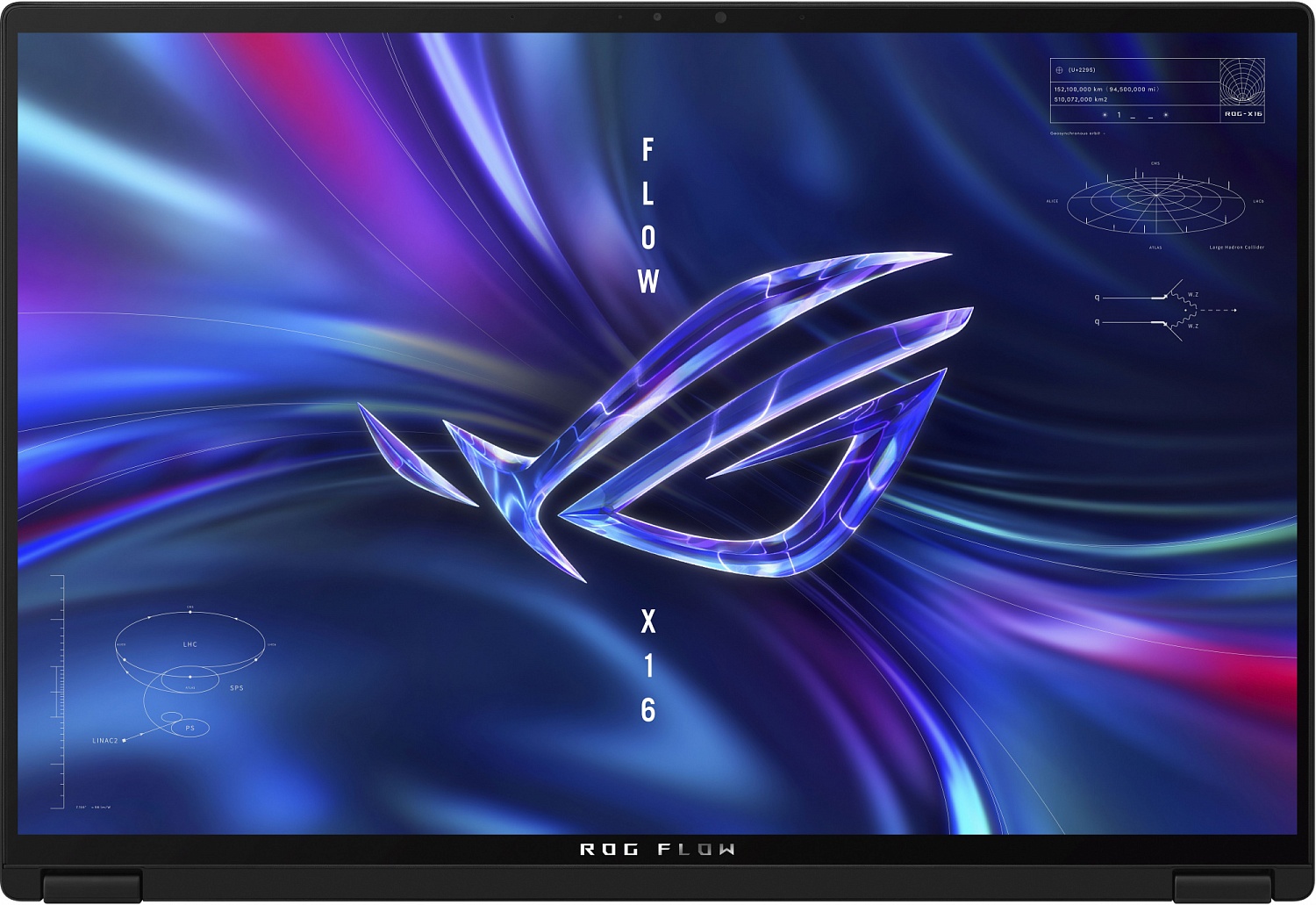Click the ATLAS label under the ring chart

tap(1155, 247)
